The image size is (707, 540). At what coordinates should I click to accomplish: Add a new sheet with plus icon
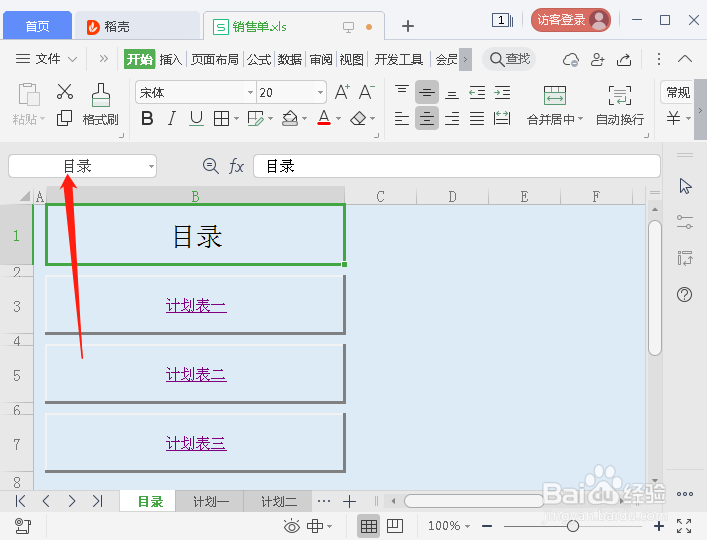(x=349, y=501)
